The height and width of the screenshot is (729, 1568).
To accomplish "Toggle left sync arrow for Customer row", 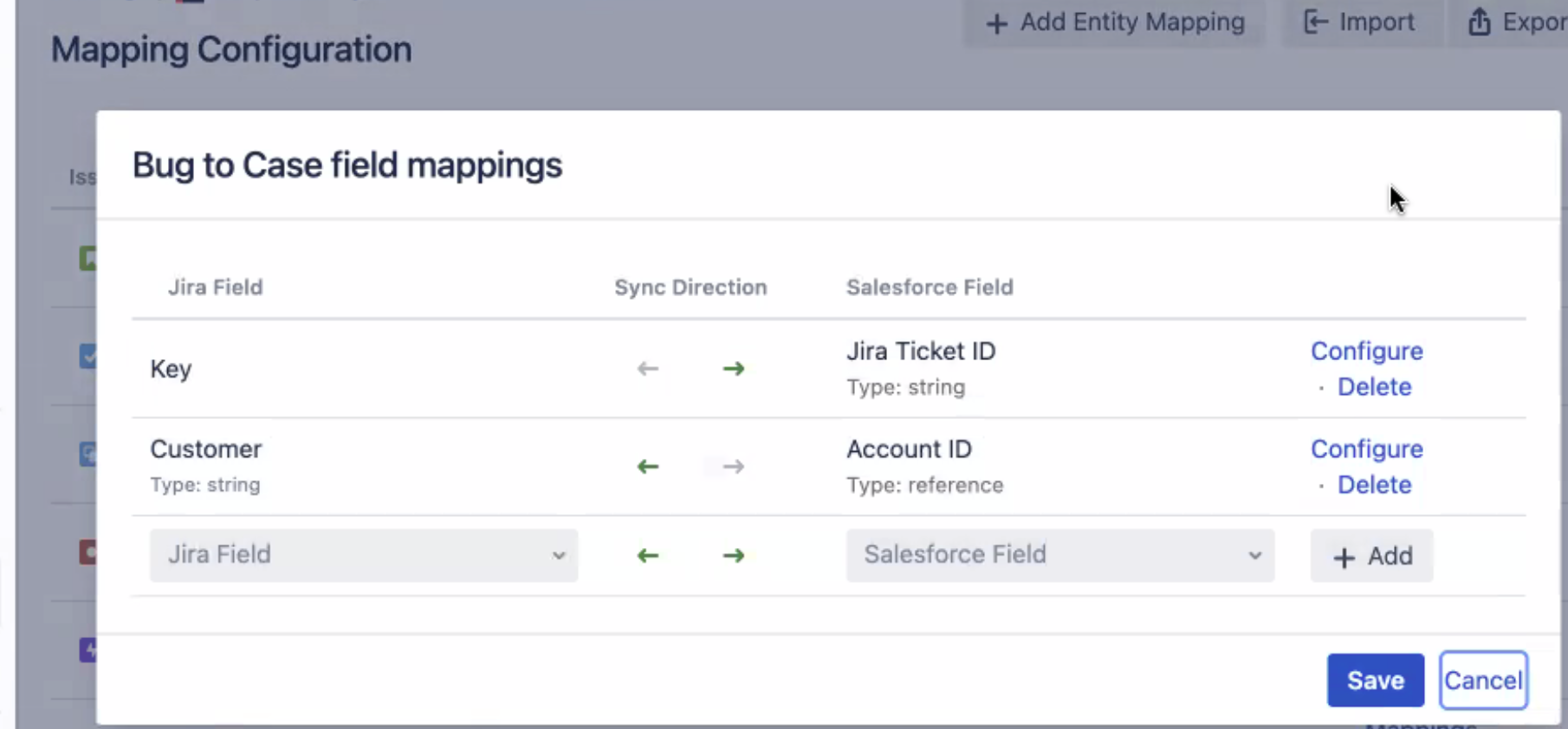I will click(648, 467).
